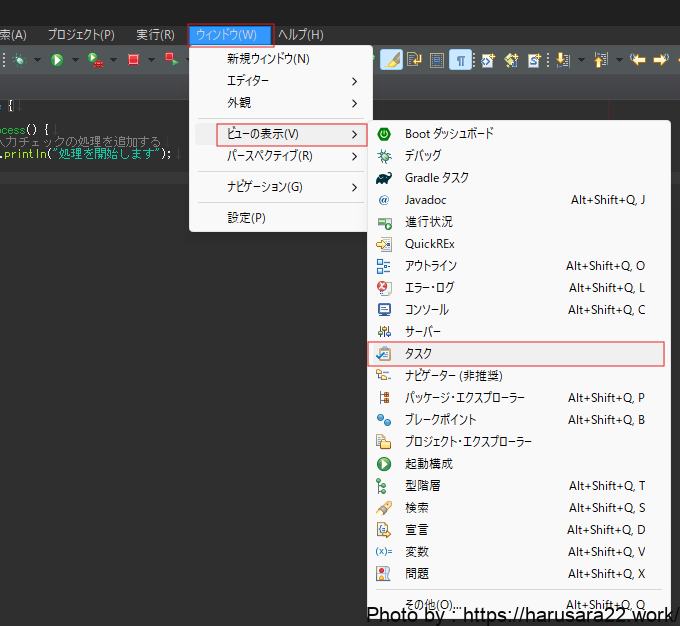The image size is (680, 626).
Task: Click the green Run button in toolbar
Action: [x=57, y=60]
